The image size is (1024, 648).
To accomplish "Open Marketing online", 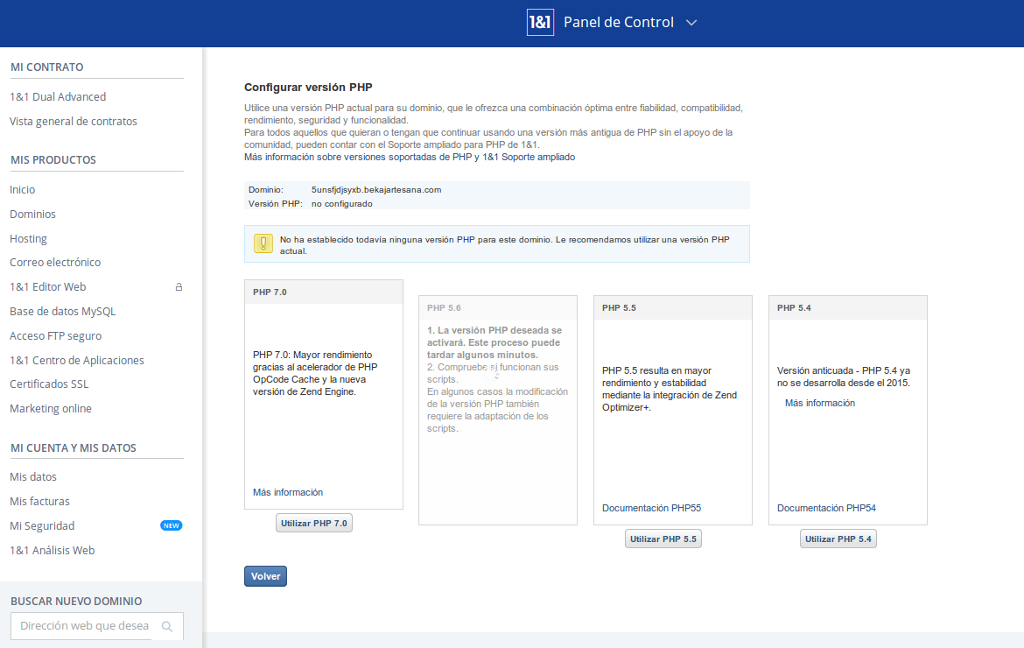I will click(x=50, y=408).
